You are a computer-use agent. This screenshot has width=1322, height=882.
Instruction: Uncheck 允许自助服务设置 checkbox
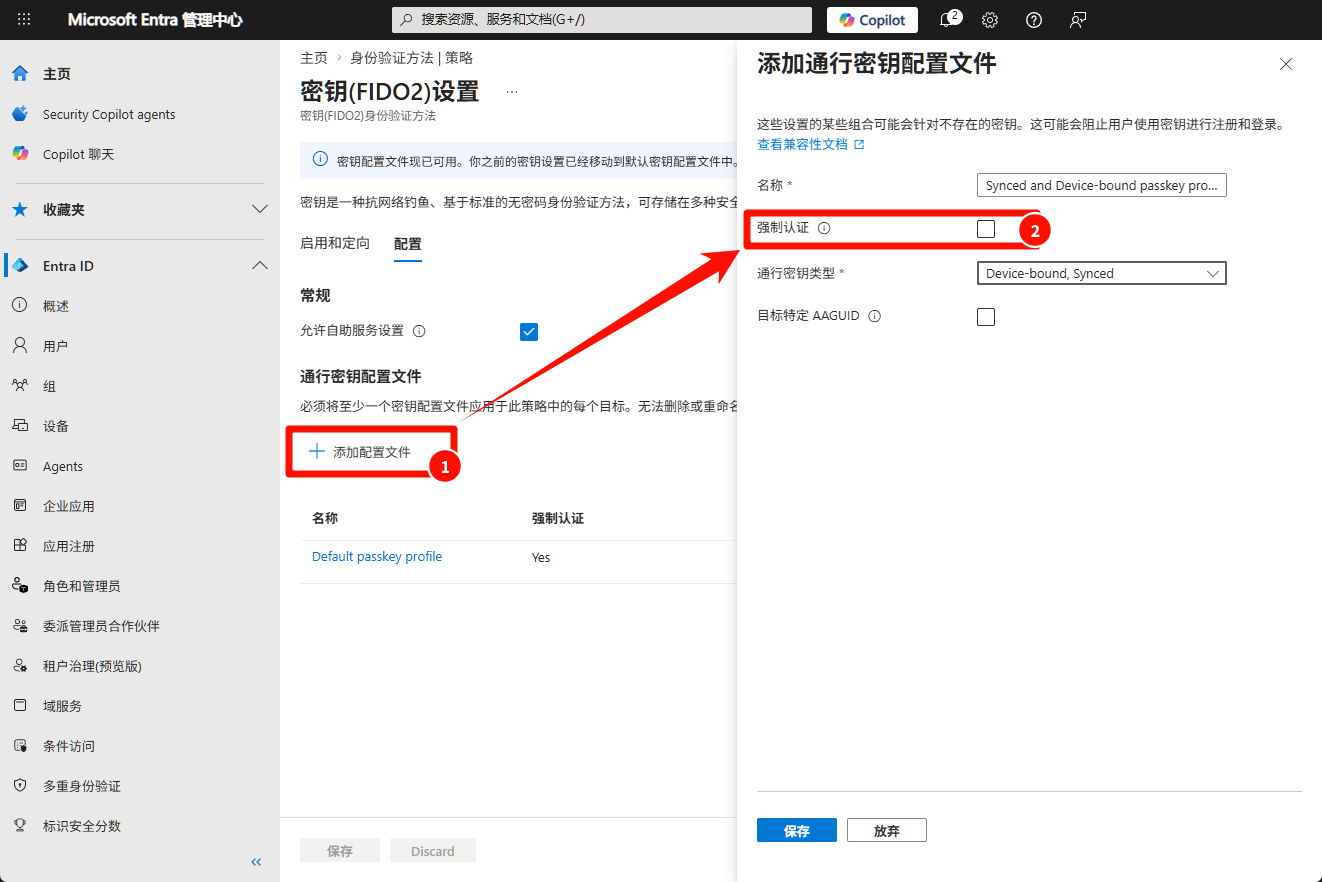(x=529, y=332)
